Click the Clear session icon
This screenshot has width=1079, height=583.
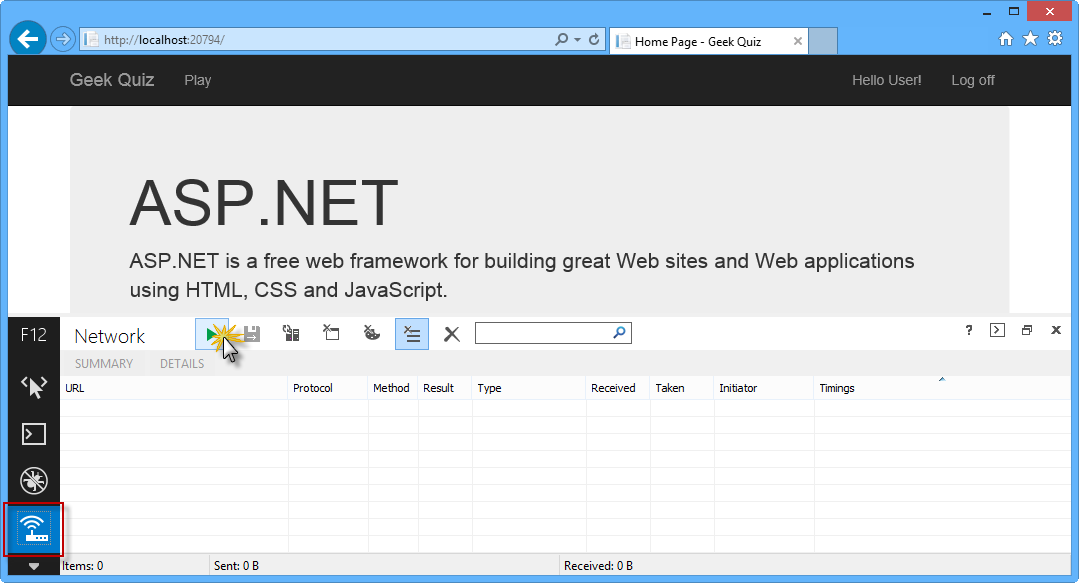(331, 333)
